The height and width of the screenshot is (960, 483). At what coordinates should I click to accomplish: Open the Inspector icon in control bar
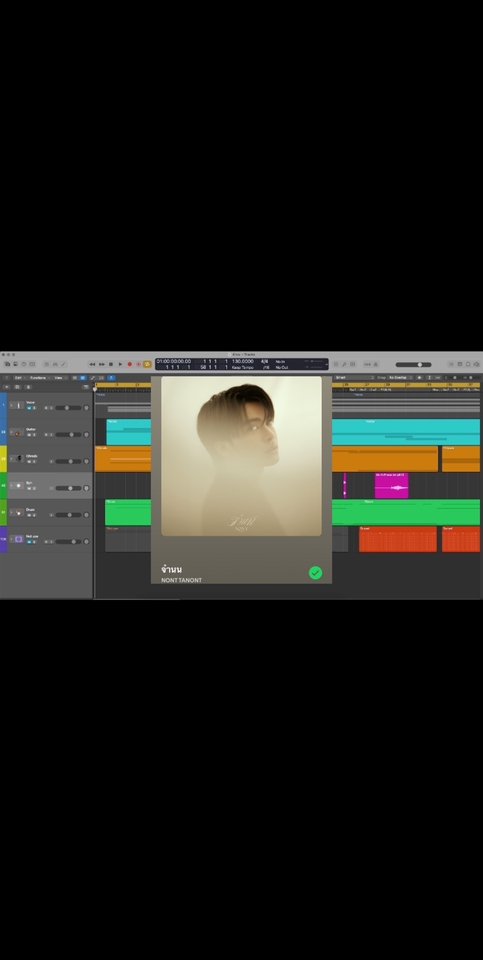[15, 364]
